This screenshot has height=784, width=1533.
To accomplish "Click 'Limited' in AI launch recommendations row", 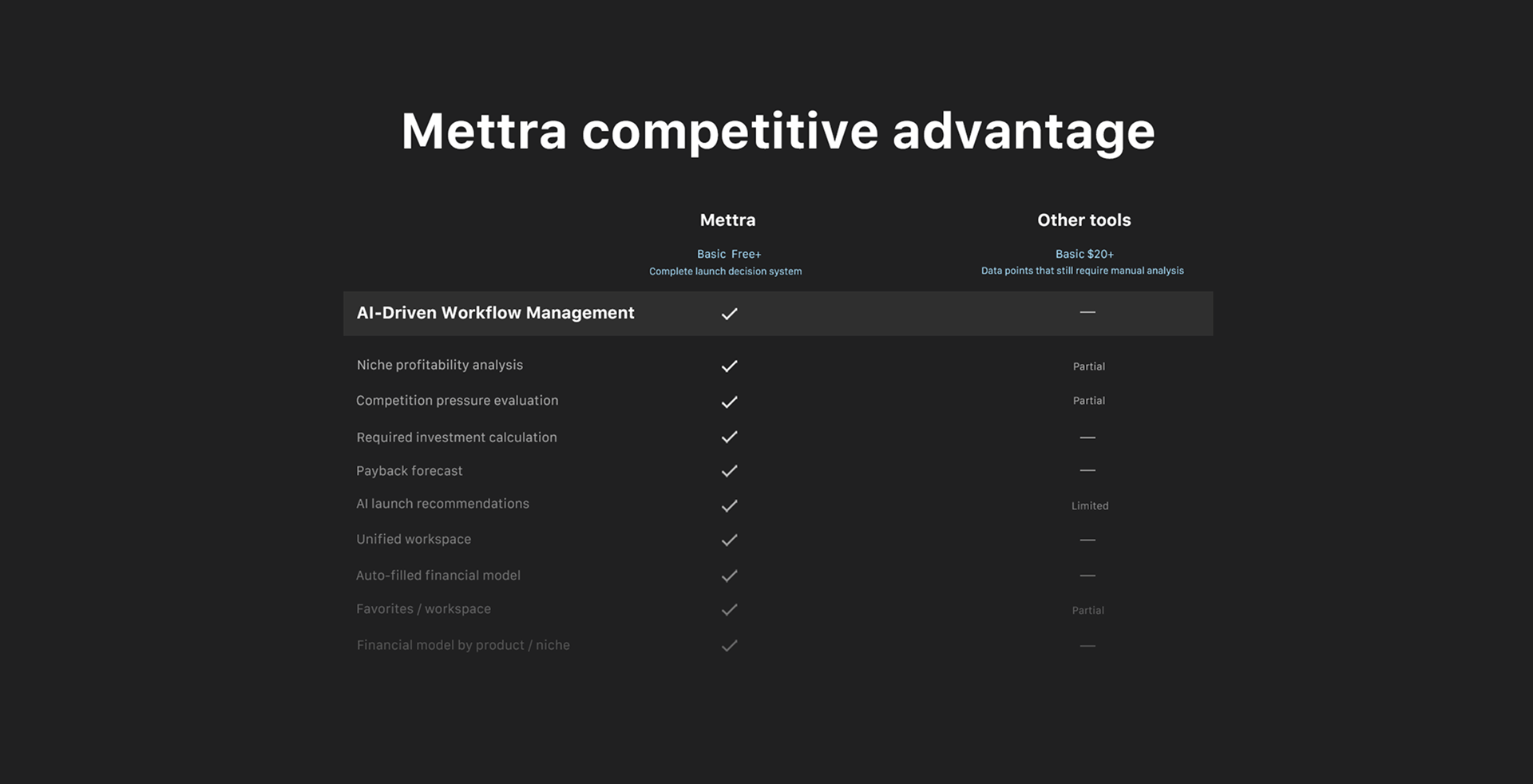I will click(1090, 506).
